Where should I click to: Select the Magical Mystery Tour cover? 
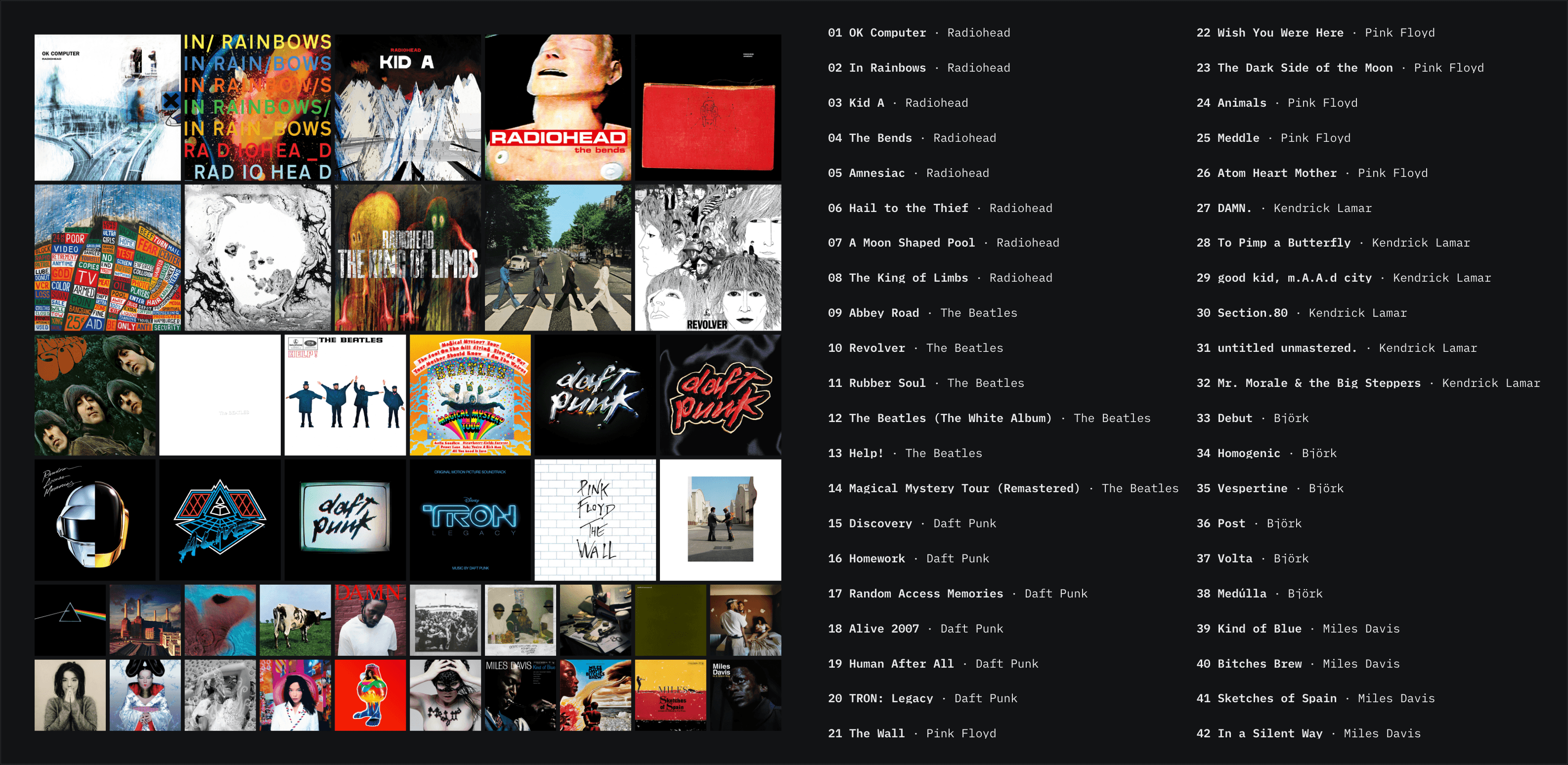pos(470,395)
